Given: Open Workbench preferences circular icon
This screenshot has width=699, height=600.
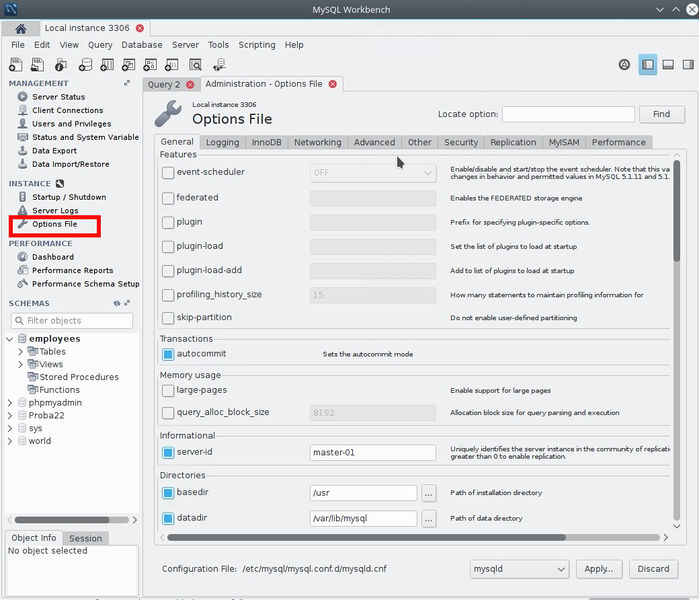Looking at the screenshot, I should click(x=625, y=65).
